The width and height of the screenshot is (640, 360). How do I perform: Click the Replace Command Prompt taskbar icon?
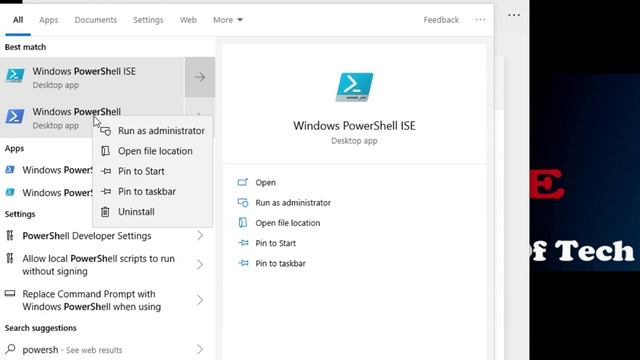(x=10, y=293)
